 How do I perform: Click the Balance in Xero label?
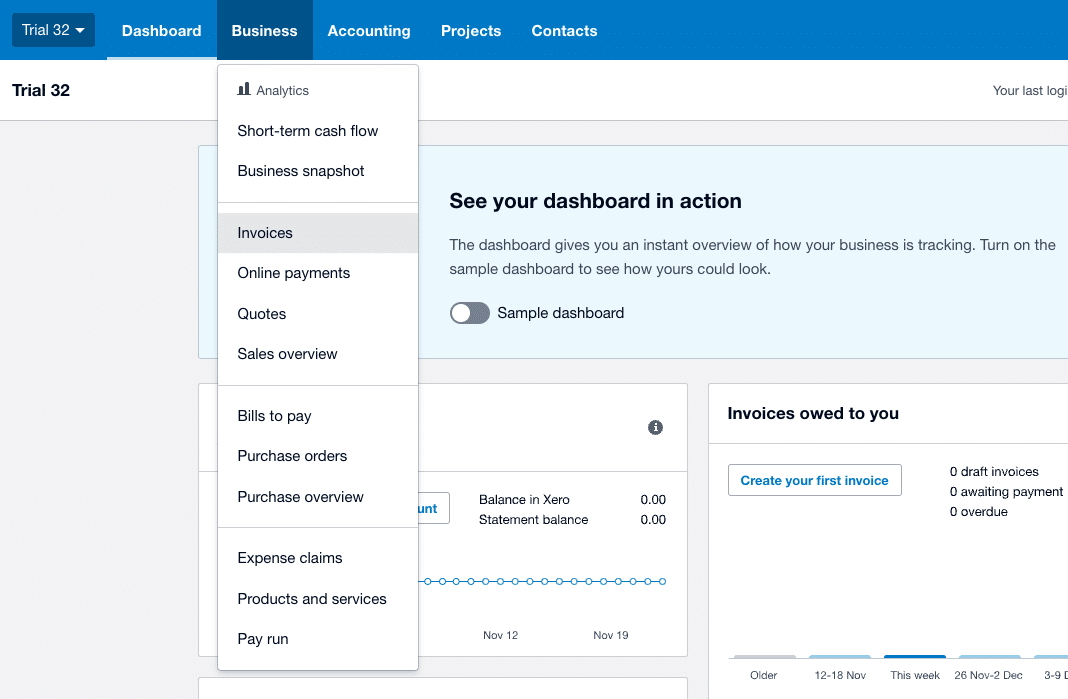(524, 500)
